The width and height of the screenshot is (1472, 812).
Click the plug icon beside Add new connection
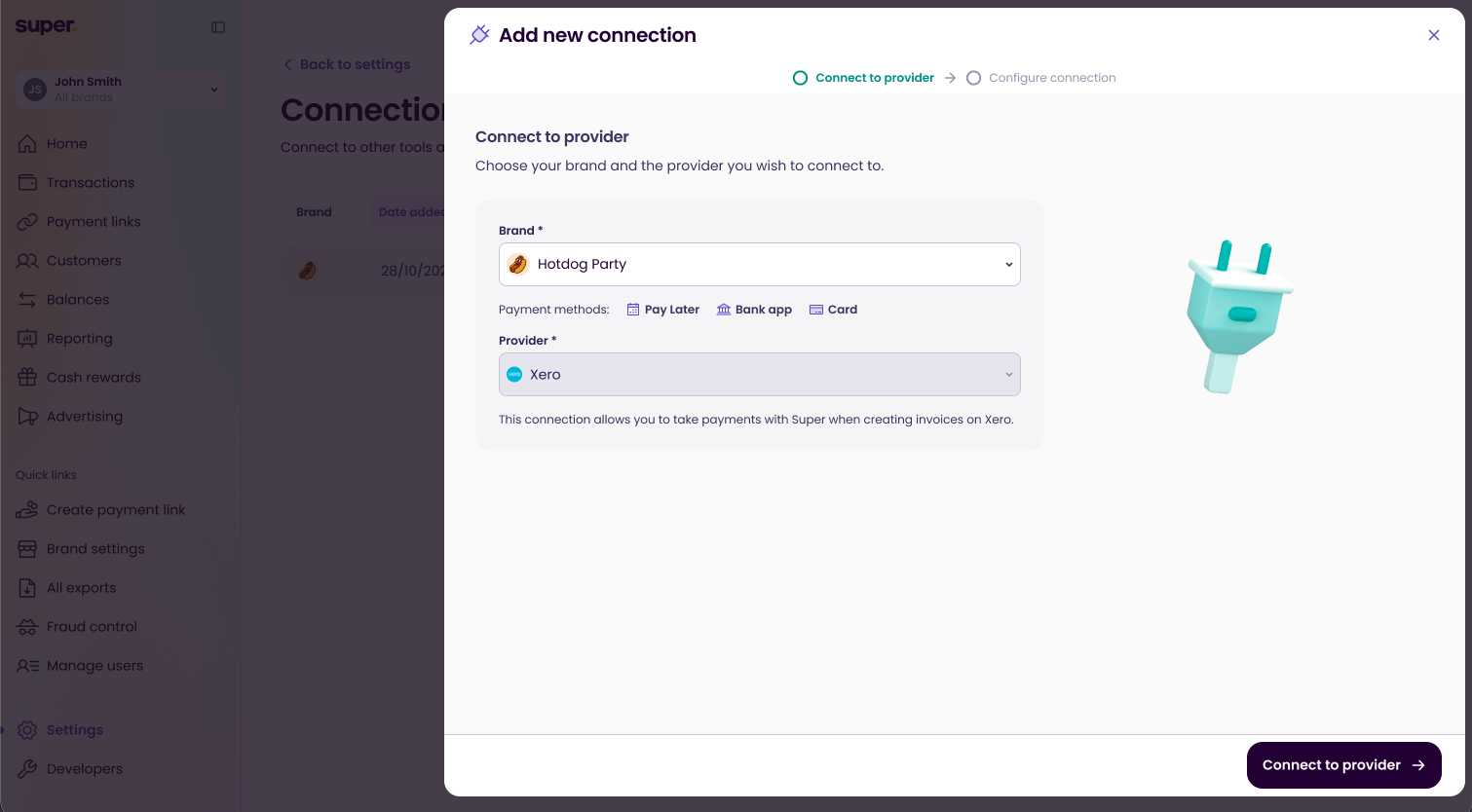click(x=479, y=35)
